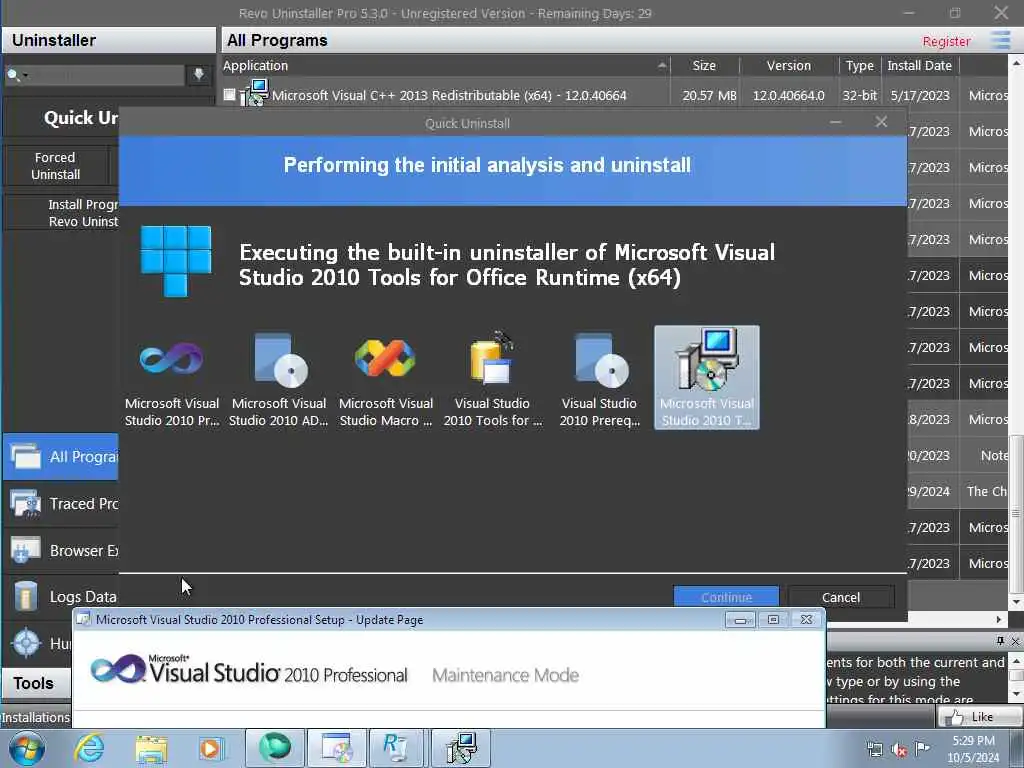Sort list by Application column header
The image size is (1024, 768).
[x=445, y=65]
